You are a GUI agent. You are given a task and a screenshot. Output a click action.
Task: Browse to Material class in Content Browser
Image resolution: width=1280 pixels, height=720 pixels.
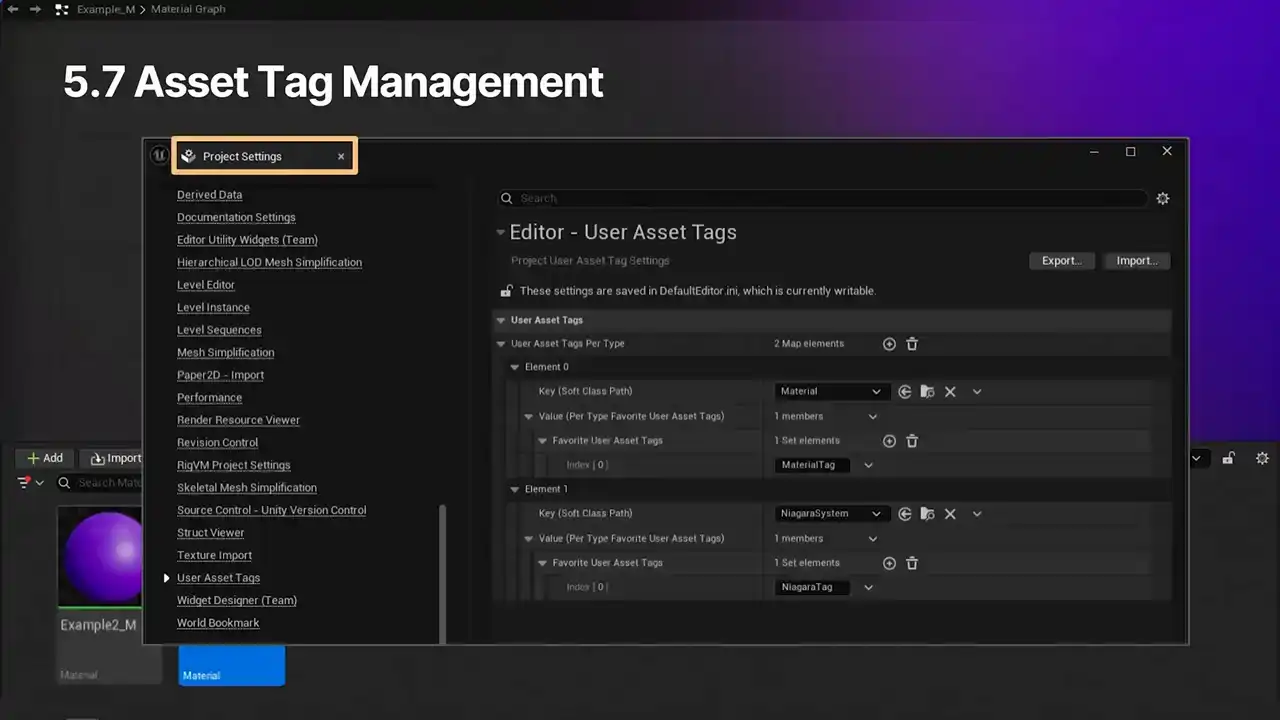point(927,392)
